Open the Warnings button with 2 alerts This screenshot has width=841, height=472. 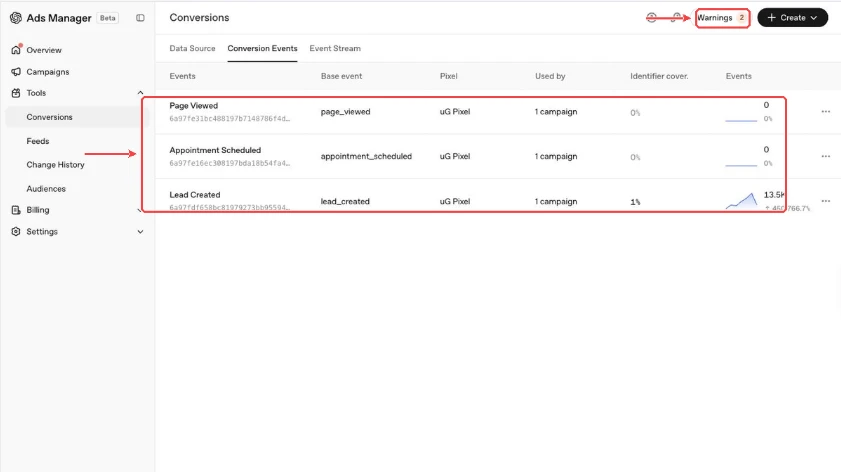pyautogui.click(x=722, y=18)
